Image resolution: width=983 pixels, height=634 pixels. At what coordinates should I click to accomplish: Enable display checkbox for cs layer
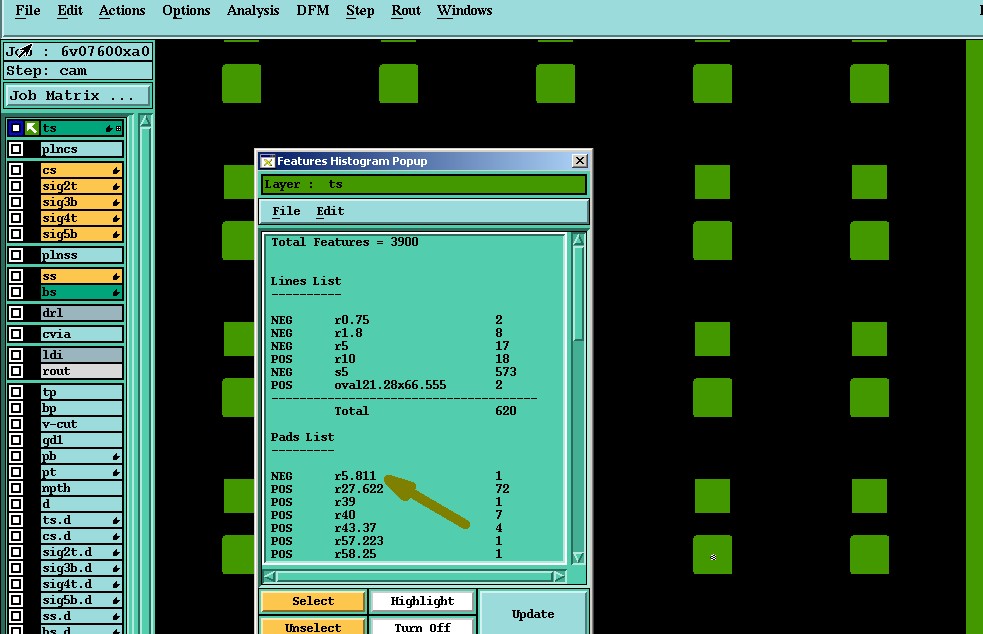16,170
